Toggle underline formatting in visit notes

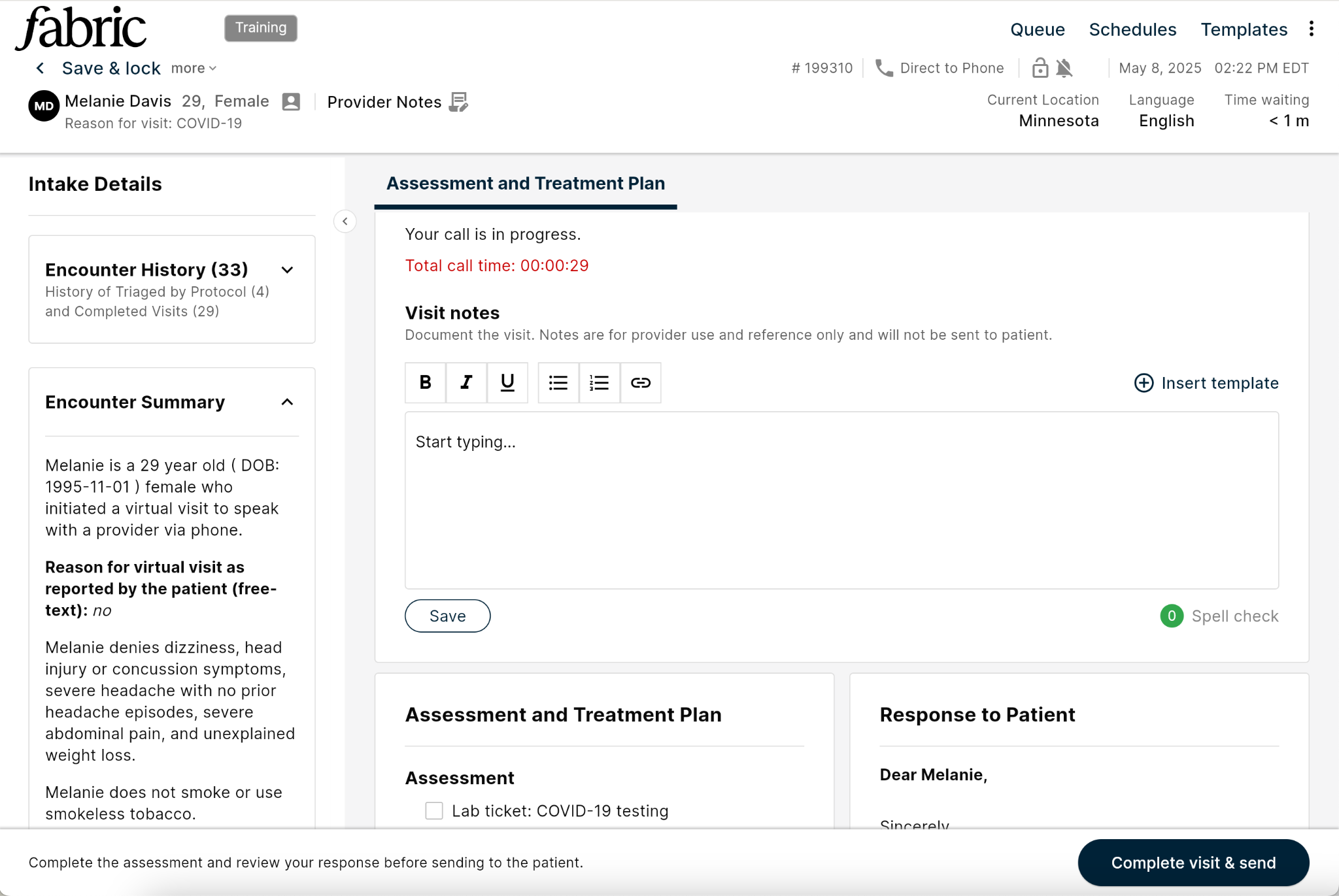507,382
